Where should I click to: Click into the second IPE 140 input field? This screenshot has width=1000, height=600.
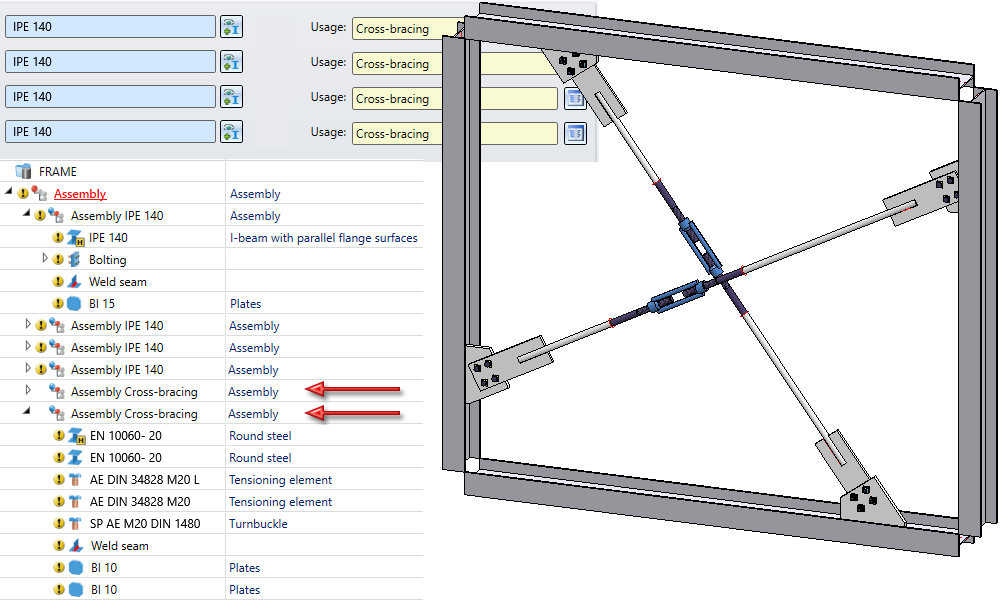(110, 62)
